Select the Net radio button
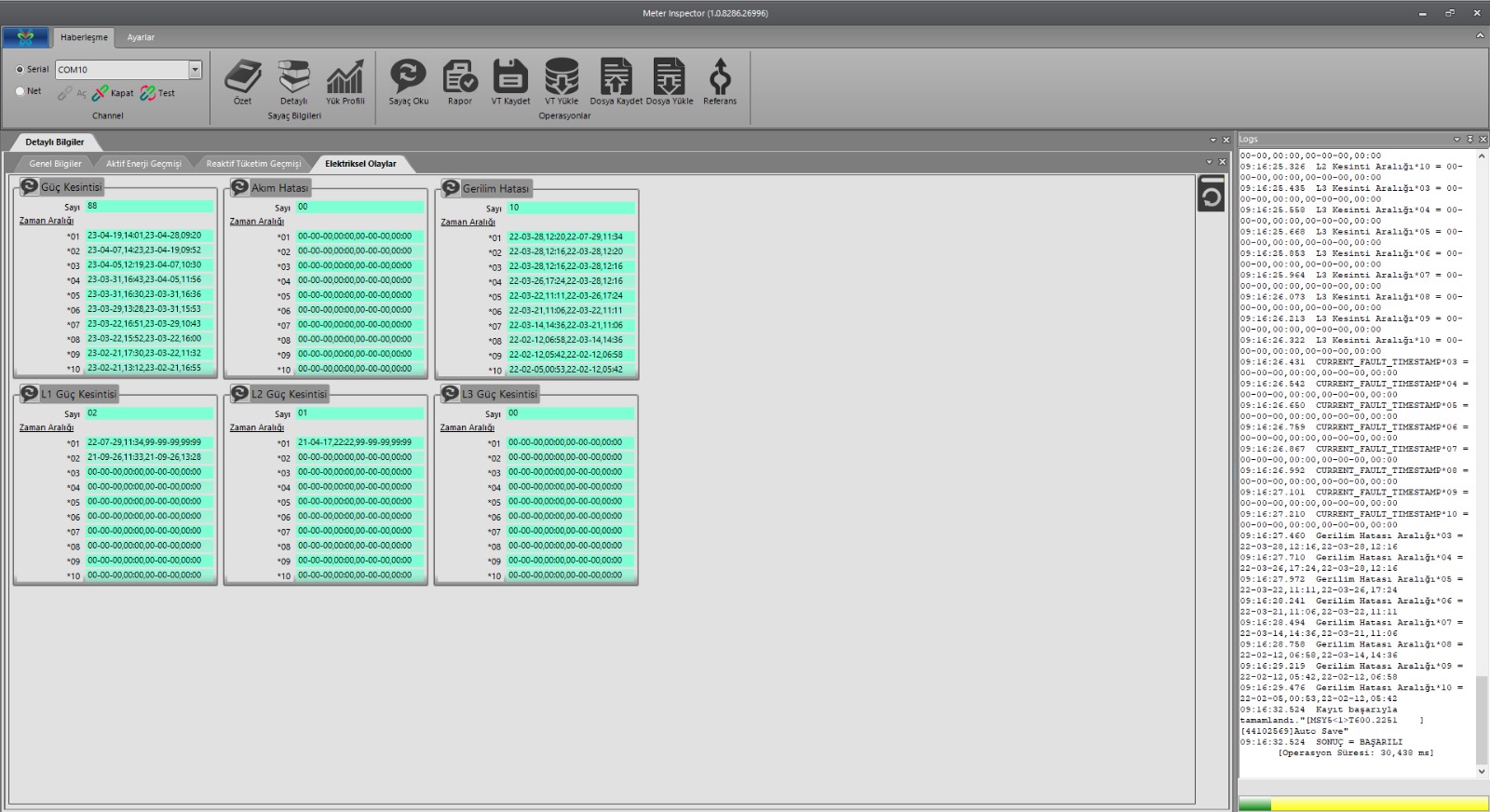The height and width of the screenshot is (812, 1490). pos(20,91)
